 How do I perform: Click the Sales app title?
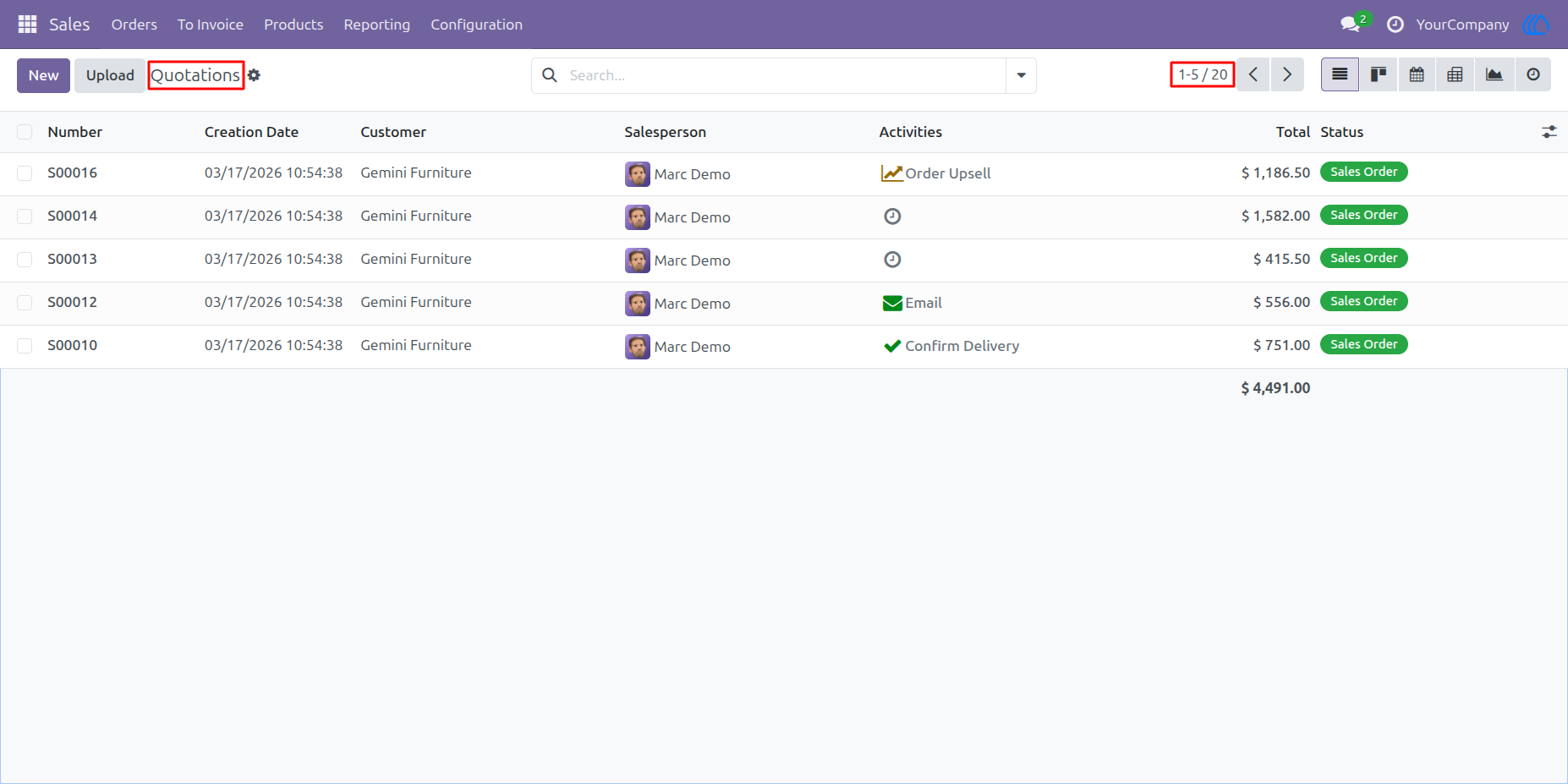[69, 25]
